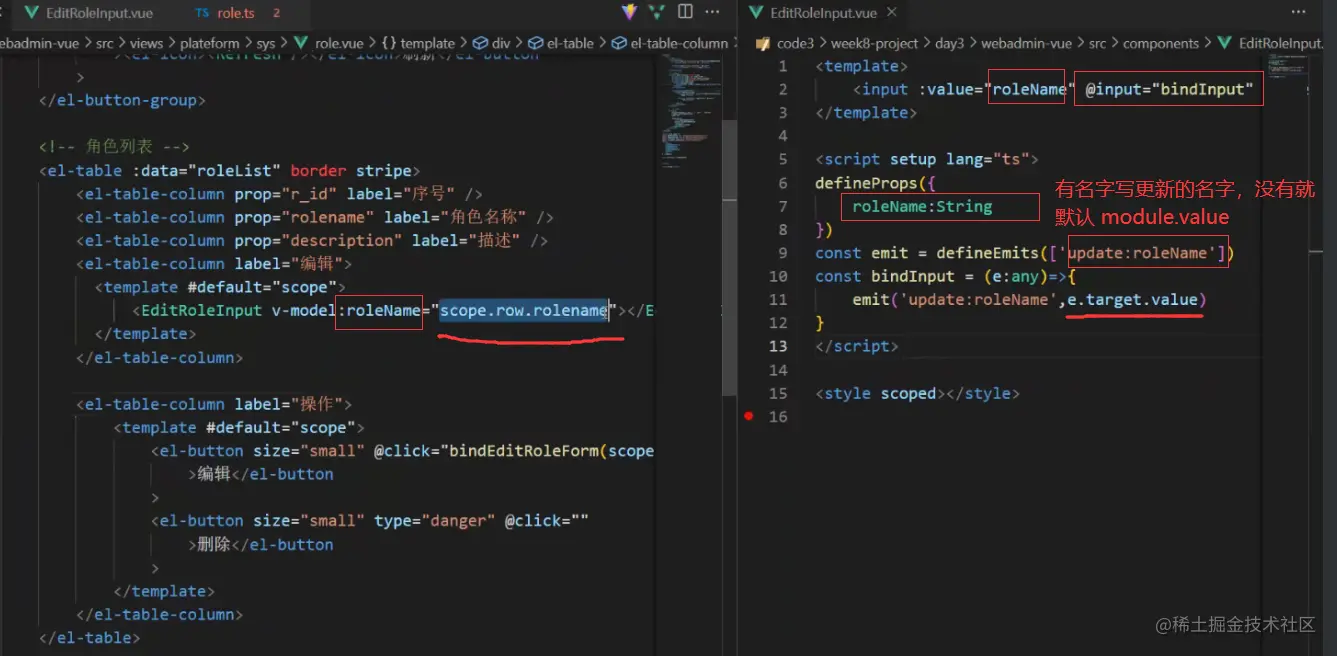This screenshot has height=656, width=1337.
Task: Click '</el-button-group>' closing tag
Action: (123, 100)
